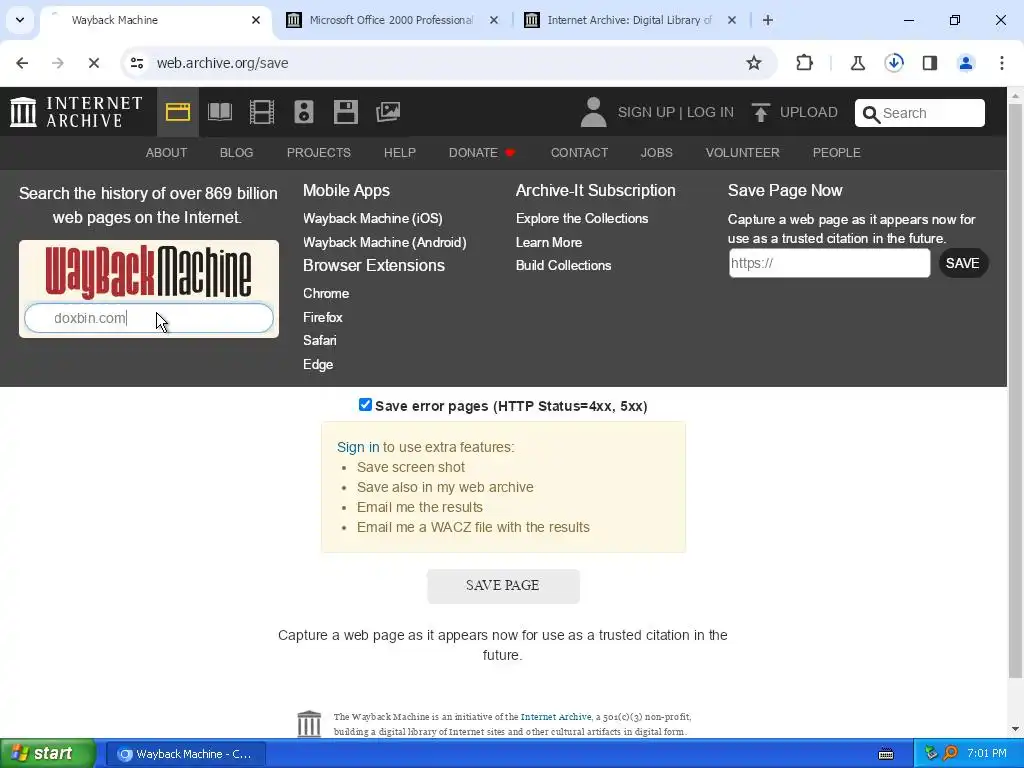Open the Audio speaker icon
The height and width of the screenshot is (768, 1024).
point(304,112)
